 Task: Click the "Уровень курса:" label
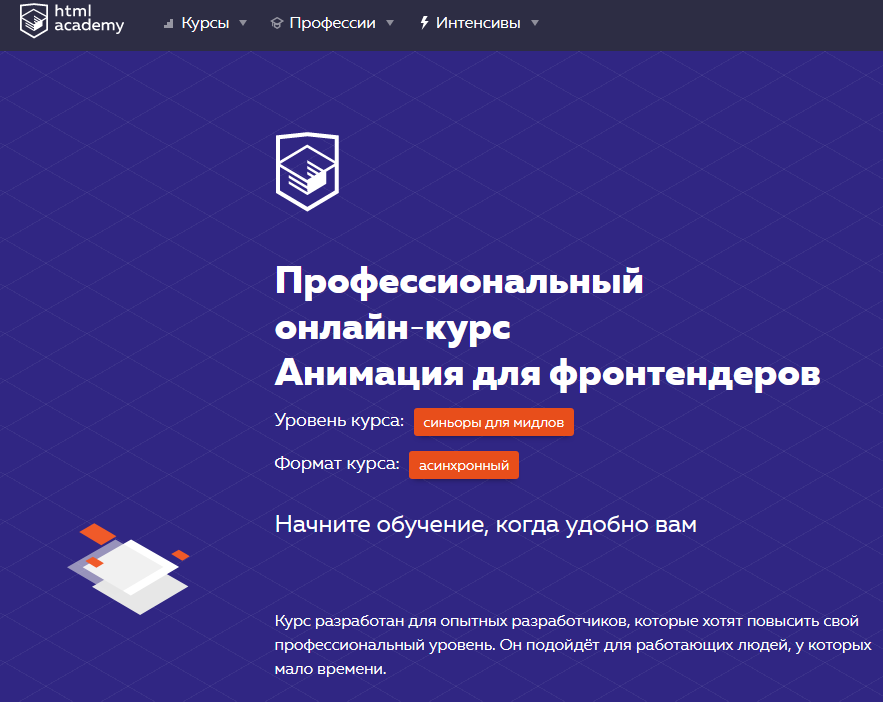point(339,421)
